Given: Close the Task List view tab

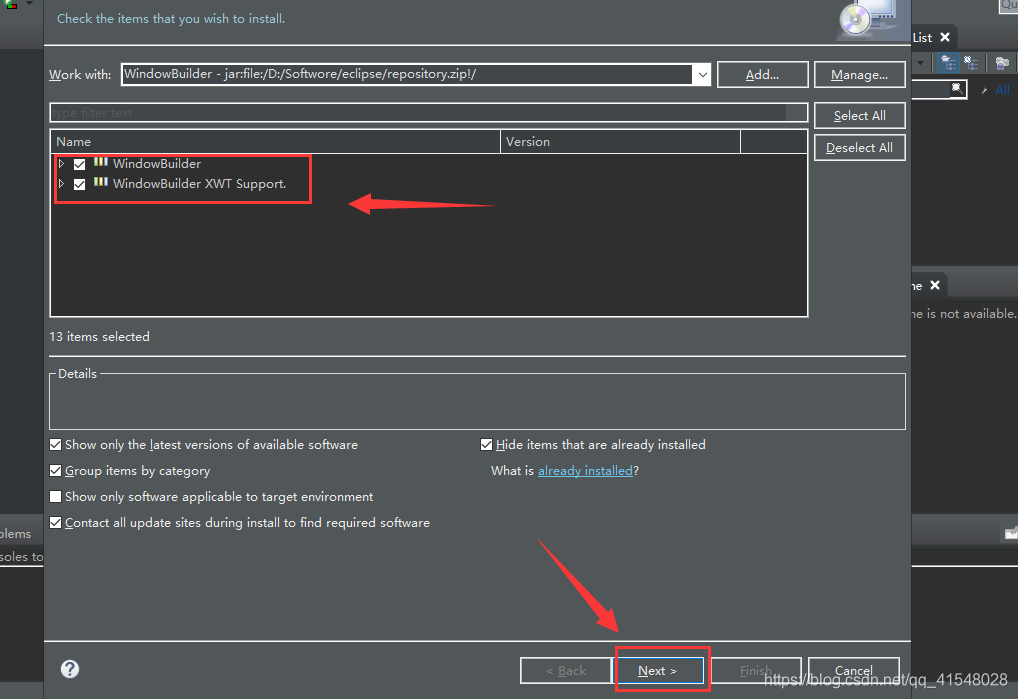Looking at the screenshot, I should pos(945,37).
